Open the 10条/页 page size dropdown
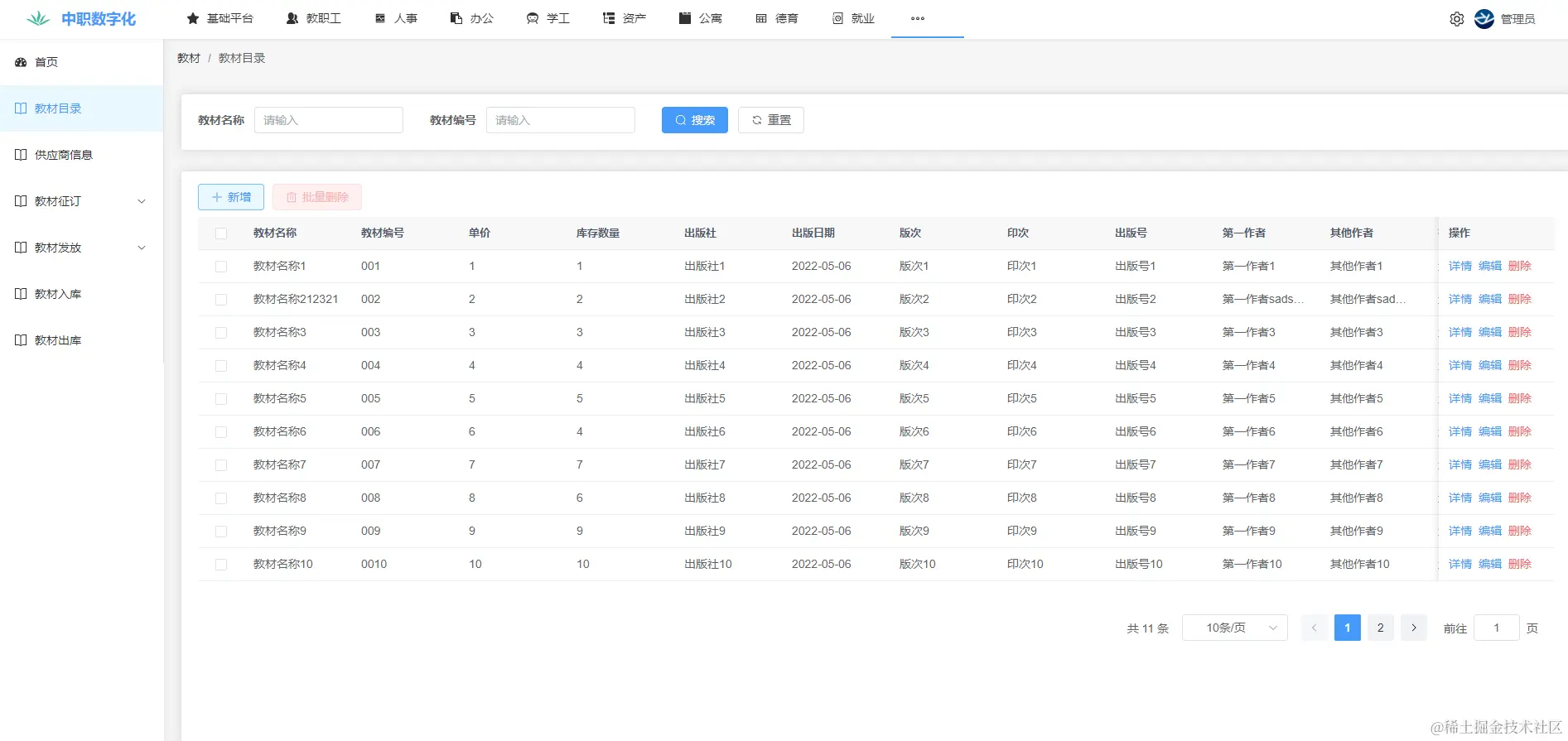The height and width of the screenshot is (741, 1568). (1235, 628)
